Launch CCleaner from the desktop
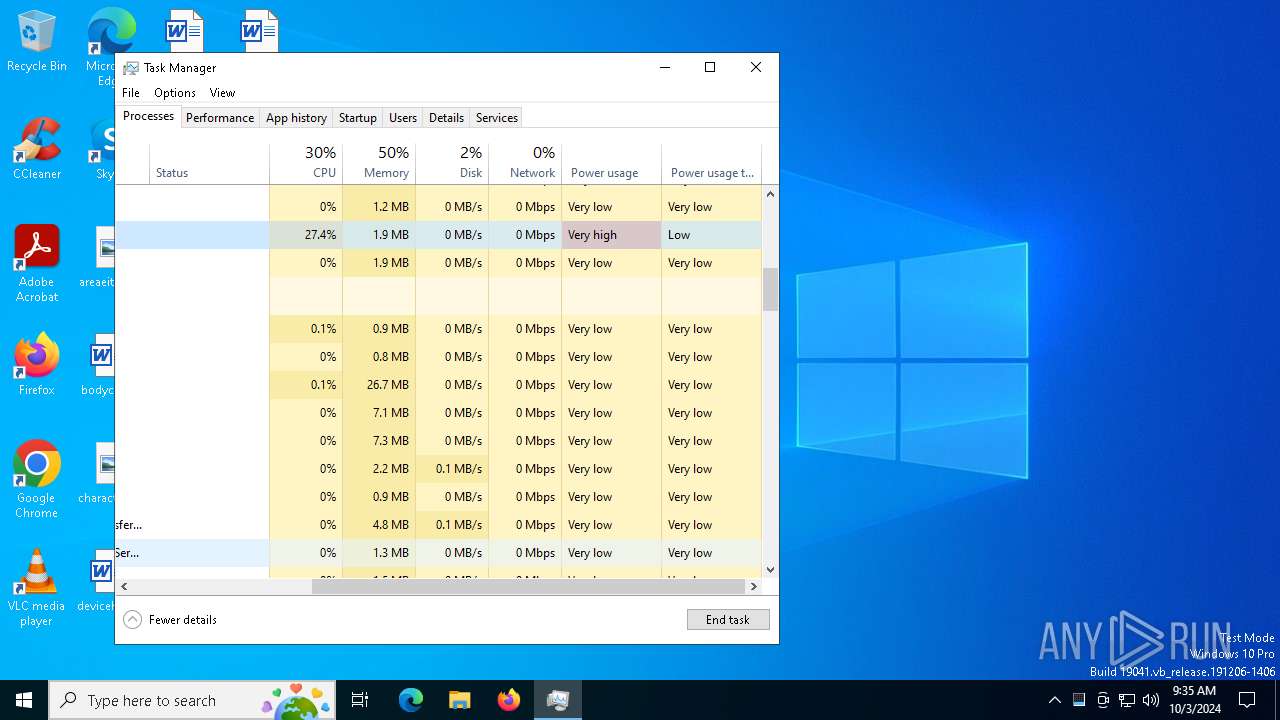This screenshot has width=1280, height=720. (37, 150)
